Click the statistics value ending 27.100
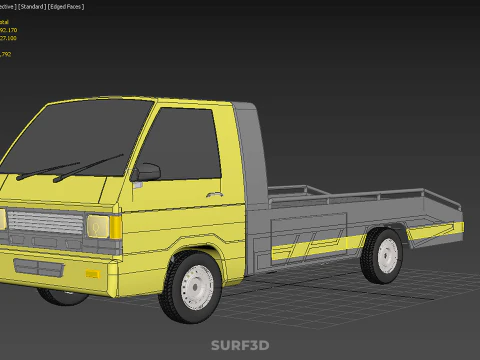Screen dimensions: 480x360 point(8,38)
